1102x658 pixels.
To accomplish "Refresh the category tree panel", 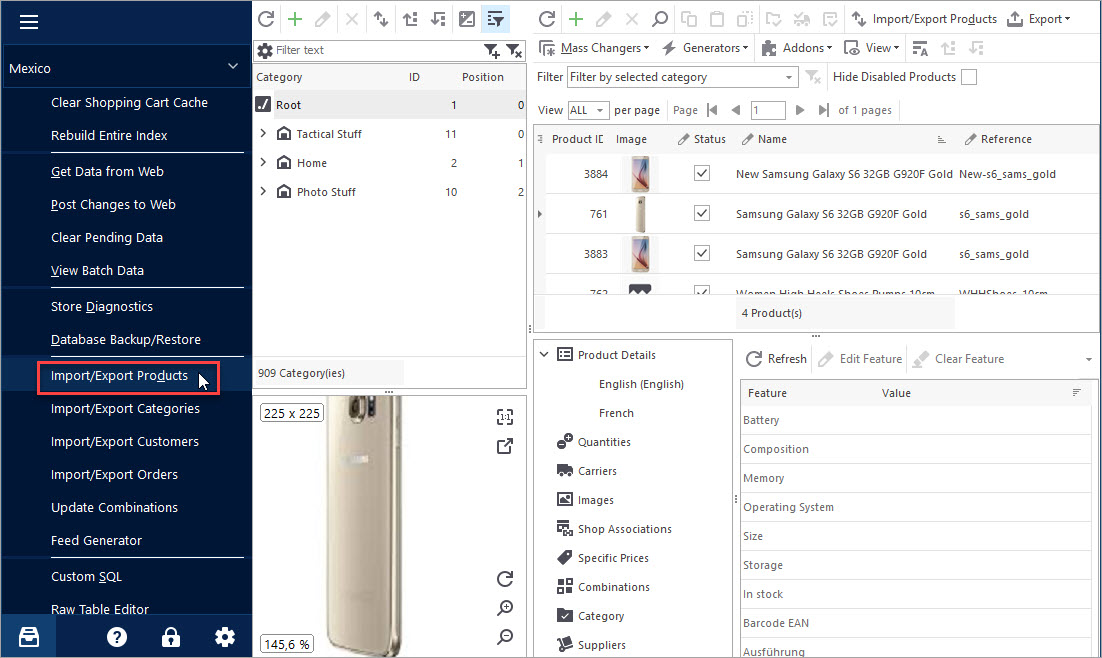I will (266, 19).
